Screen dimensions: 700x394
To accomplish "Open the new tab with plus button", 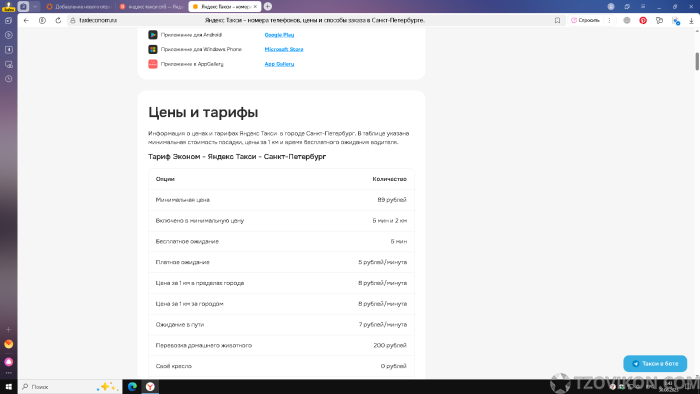I will coord(267,6).
